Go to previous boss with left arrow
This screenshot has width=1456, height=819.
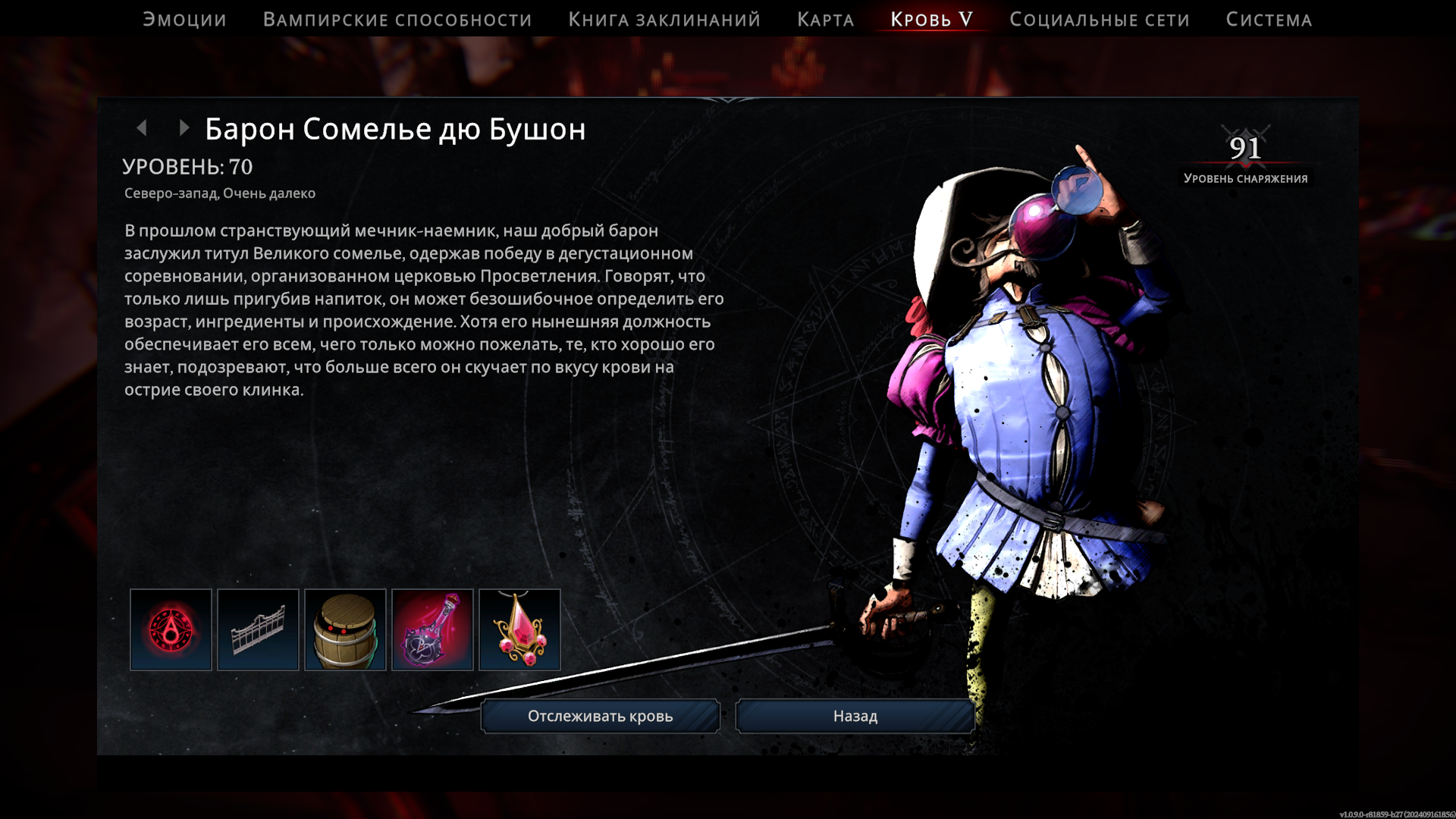[142, 128]
